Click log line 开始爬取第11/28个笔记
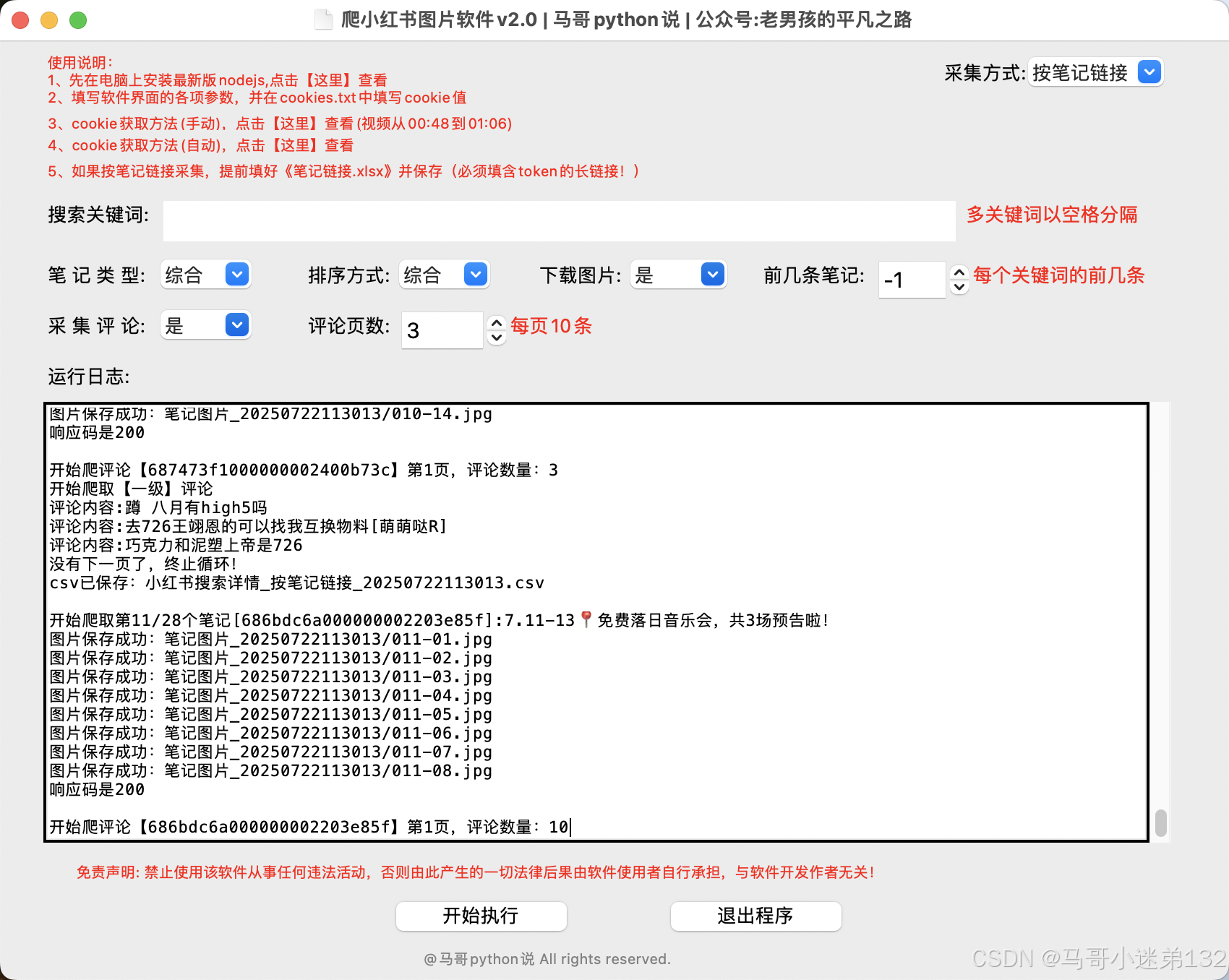 point(439,620)
